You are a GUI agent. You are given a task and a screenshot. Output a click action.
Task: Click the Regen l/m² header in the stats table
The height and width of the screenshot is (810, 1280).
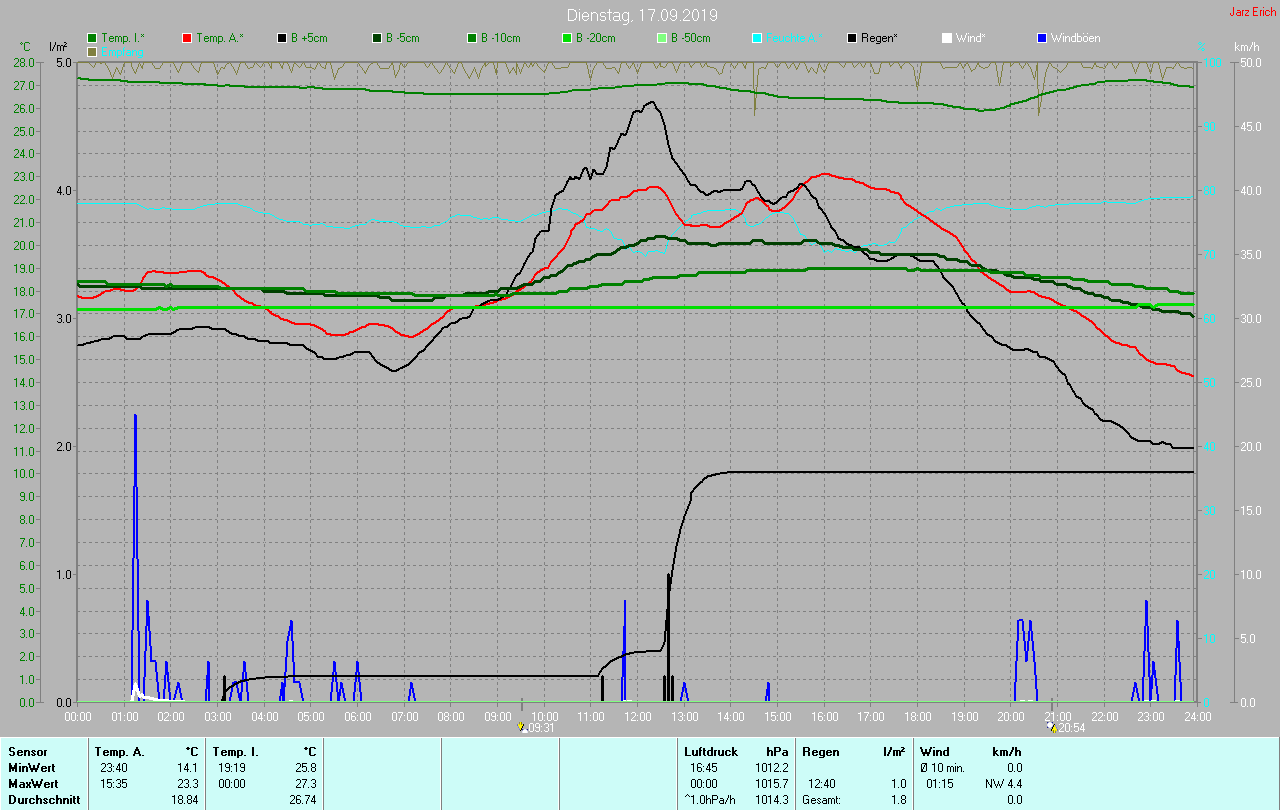click(x=854, y=751)
